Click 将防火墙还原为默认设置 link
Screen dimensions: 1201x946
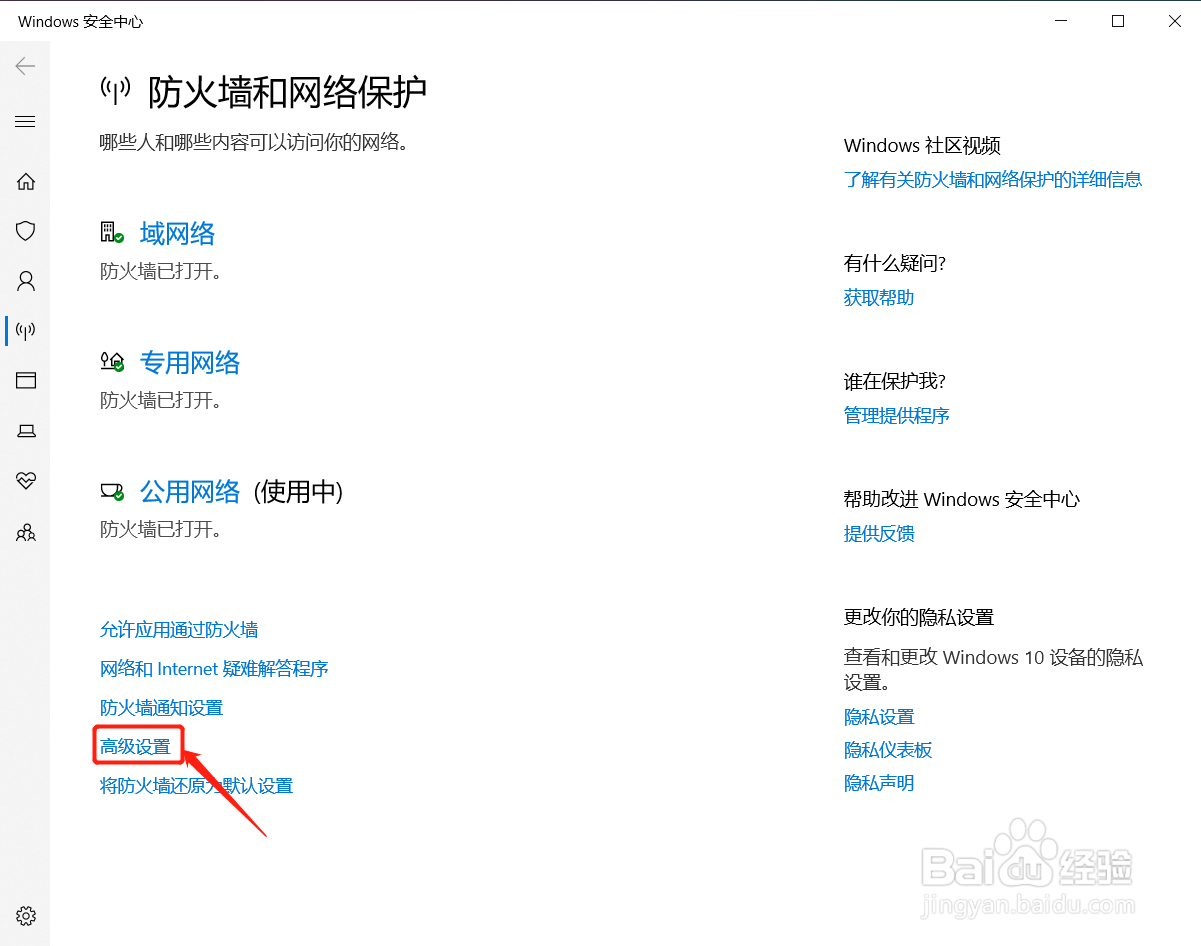[196, 786]
